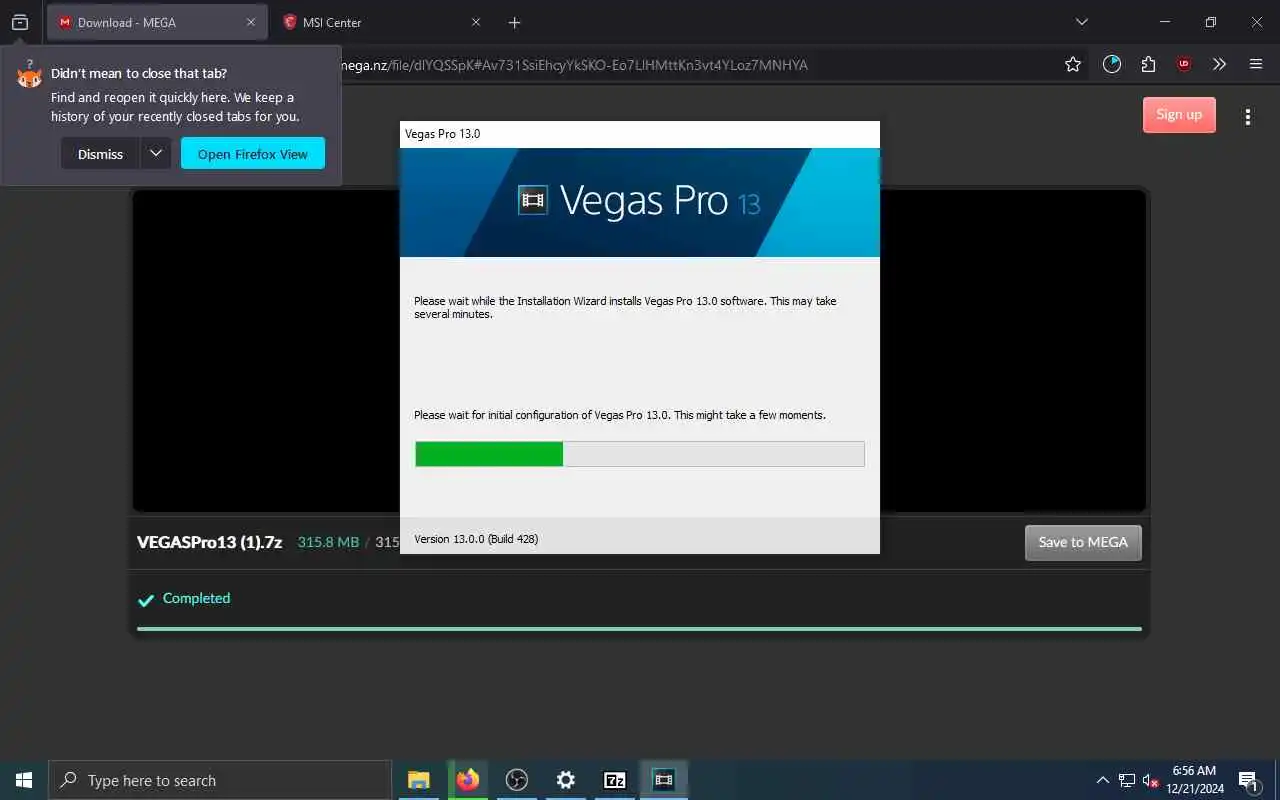Click the Save to MEGA button

[x=1083, y=542]
